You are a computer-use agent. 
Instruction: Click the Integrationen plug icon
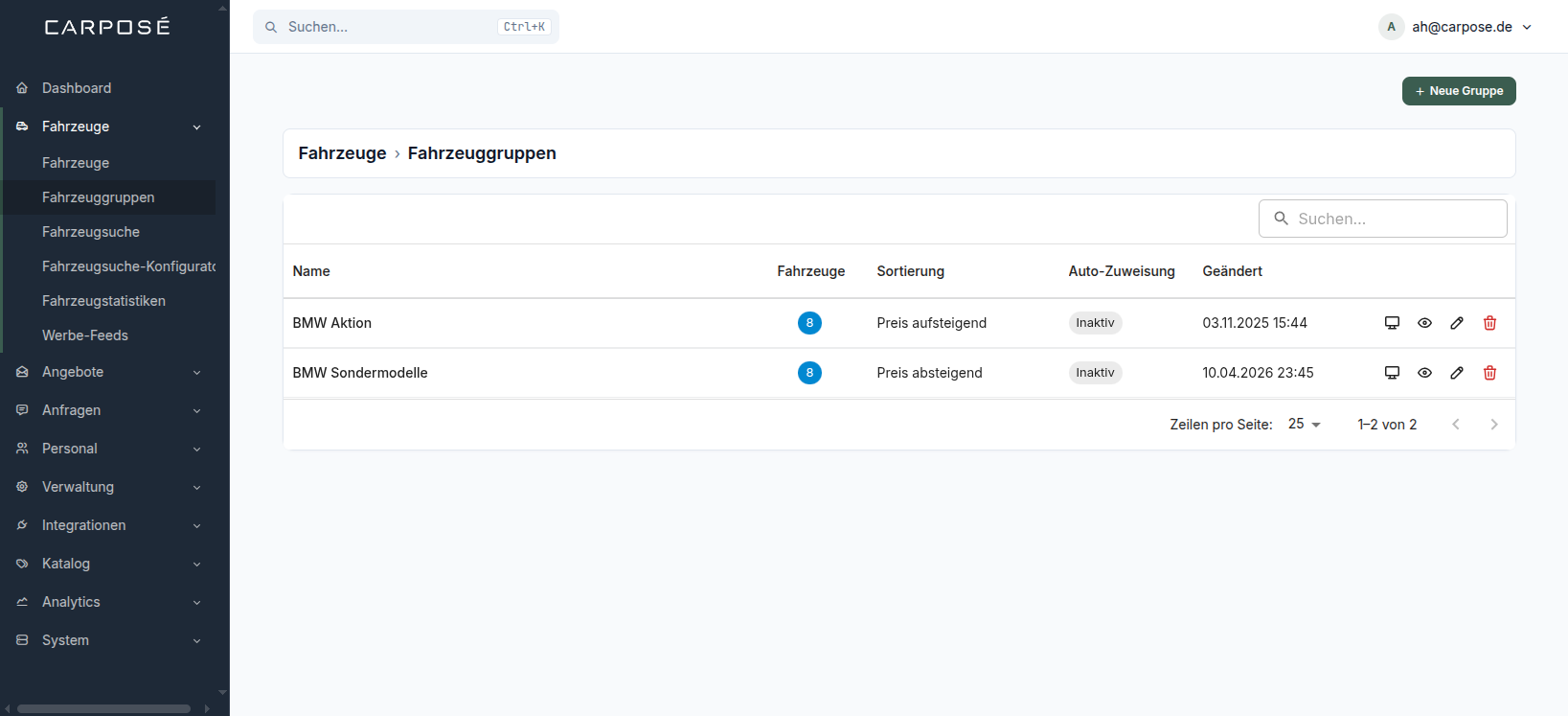pyautogui.click(x=22, y=525)
